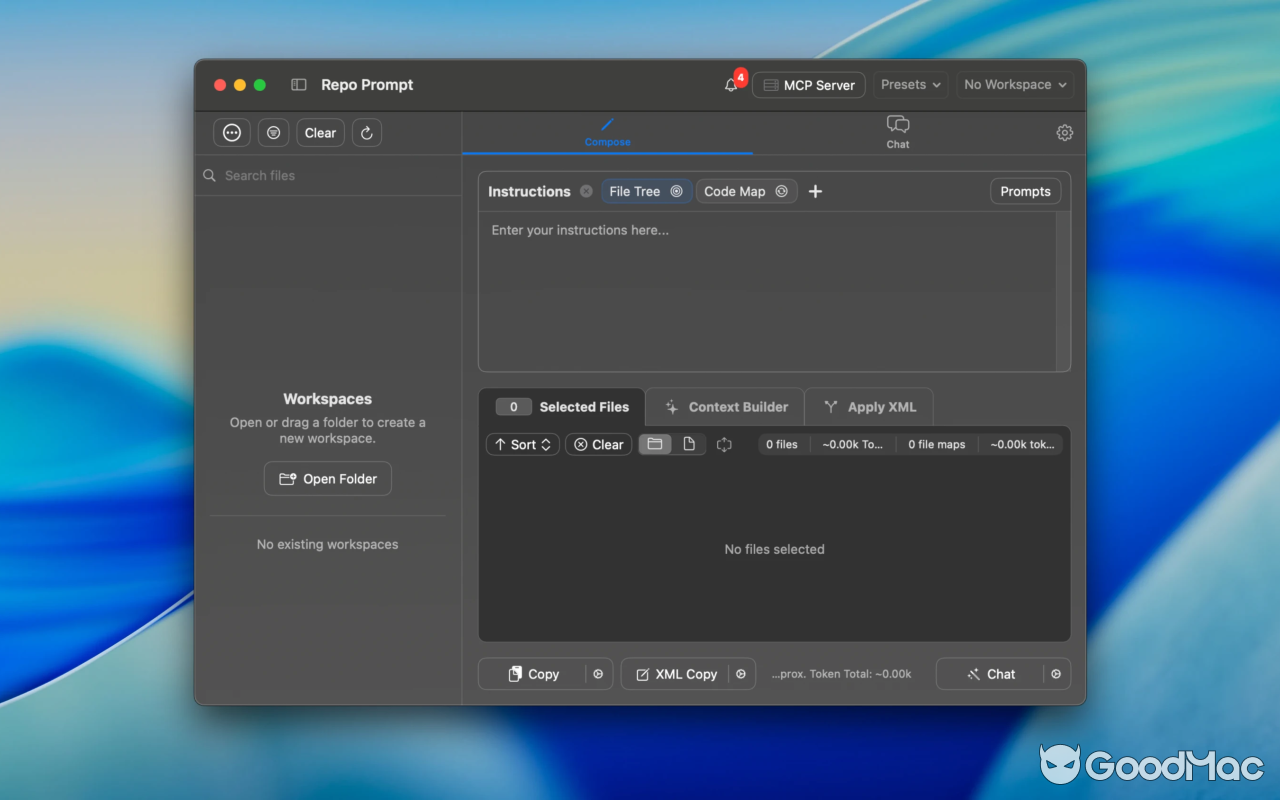This screenshot has height=800, width=1280.
Task: Open settings with the gear icon
Action: 1064,132
